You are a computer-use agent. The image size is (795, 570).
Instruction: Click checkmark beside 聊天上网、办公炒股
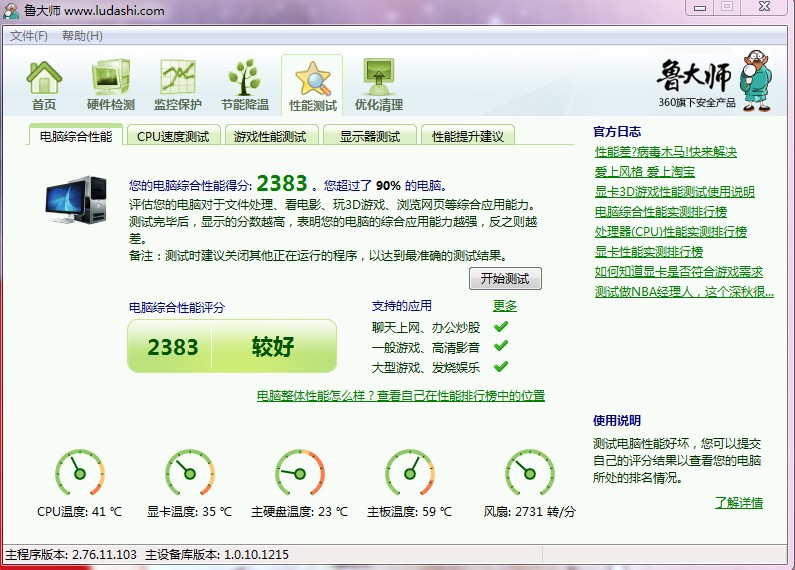coord(500,327)
